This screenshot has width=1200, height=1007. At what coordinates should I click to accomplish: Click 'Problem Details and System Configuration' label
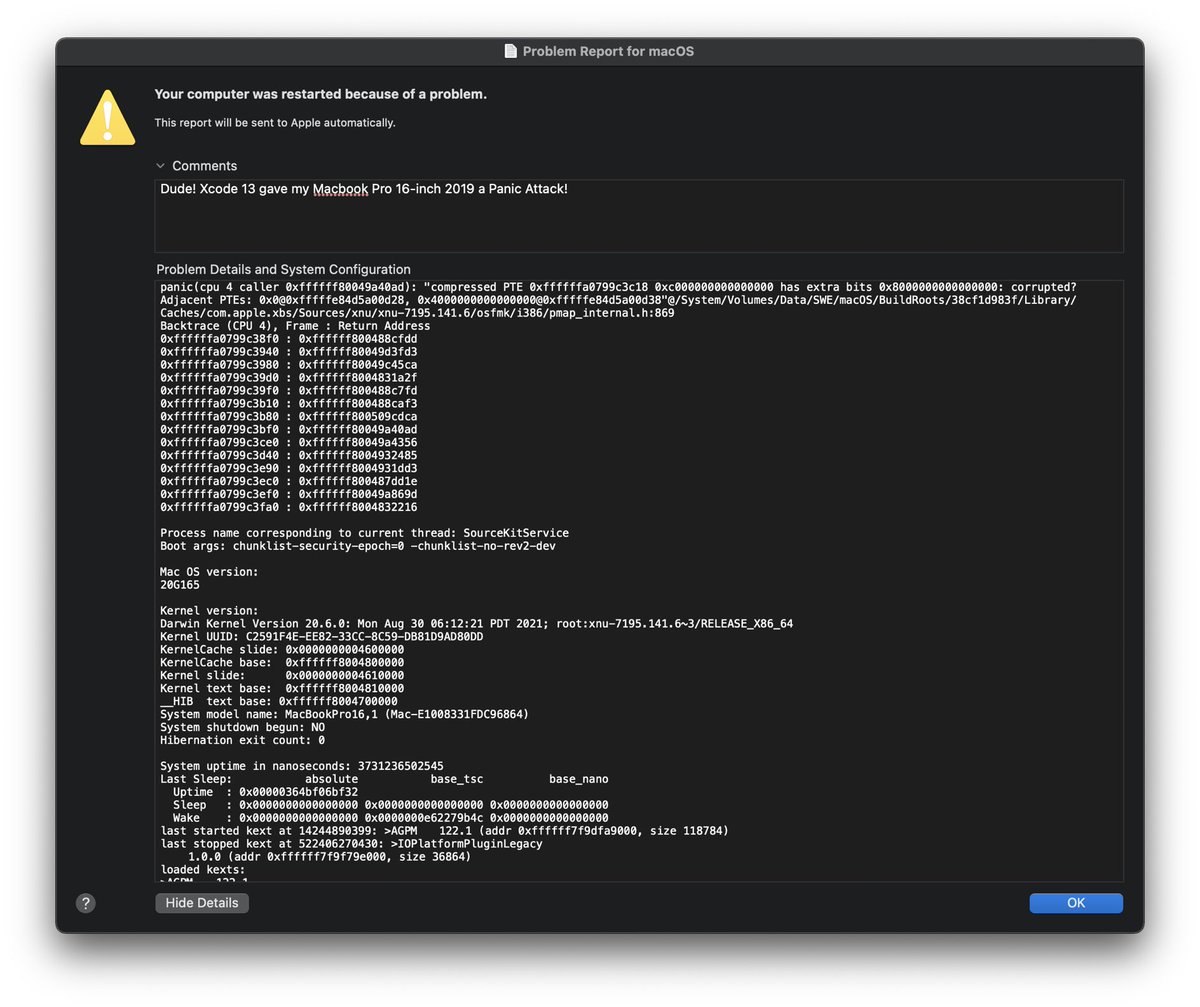[x=284, y=270]
